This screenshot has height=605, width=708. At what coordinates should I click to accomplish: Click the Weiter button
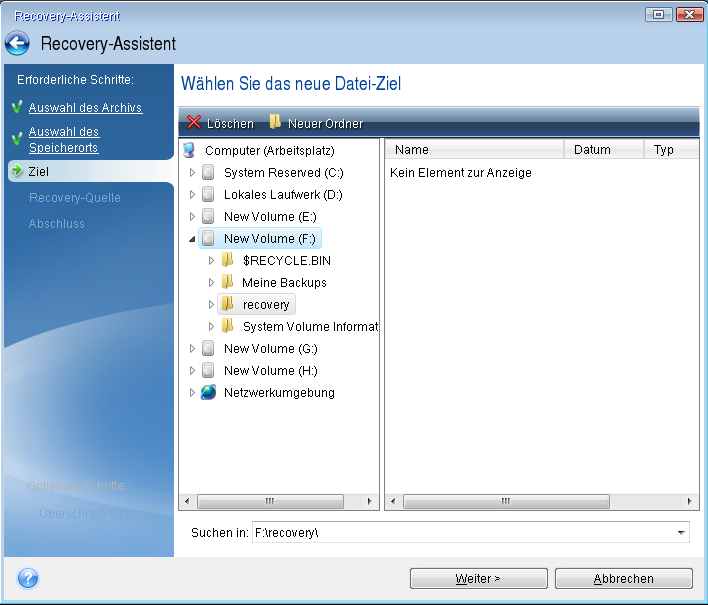(477, 579)
